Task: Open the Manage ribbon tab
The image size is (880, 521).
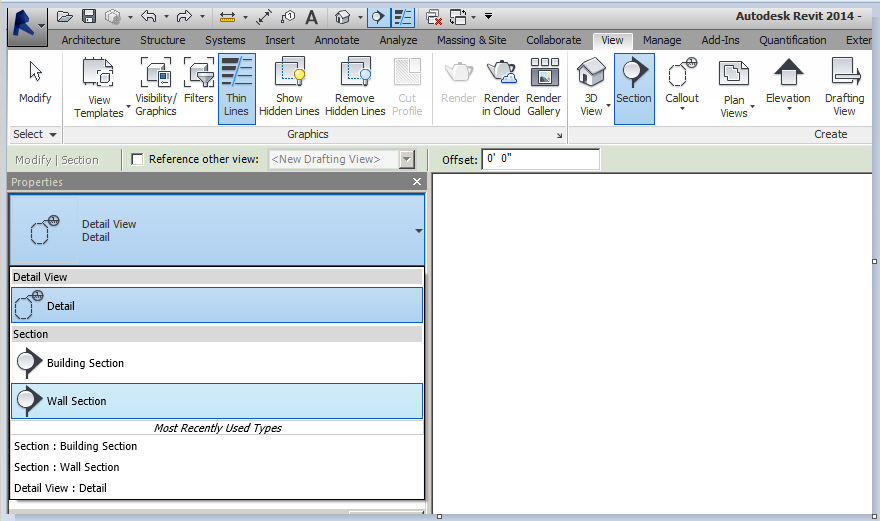Action: [662, 40]
